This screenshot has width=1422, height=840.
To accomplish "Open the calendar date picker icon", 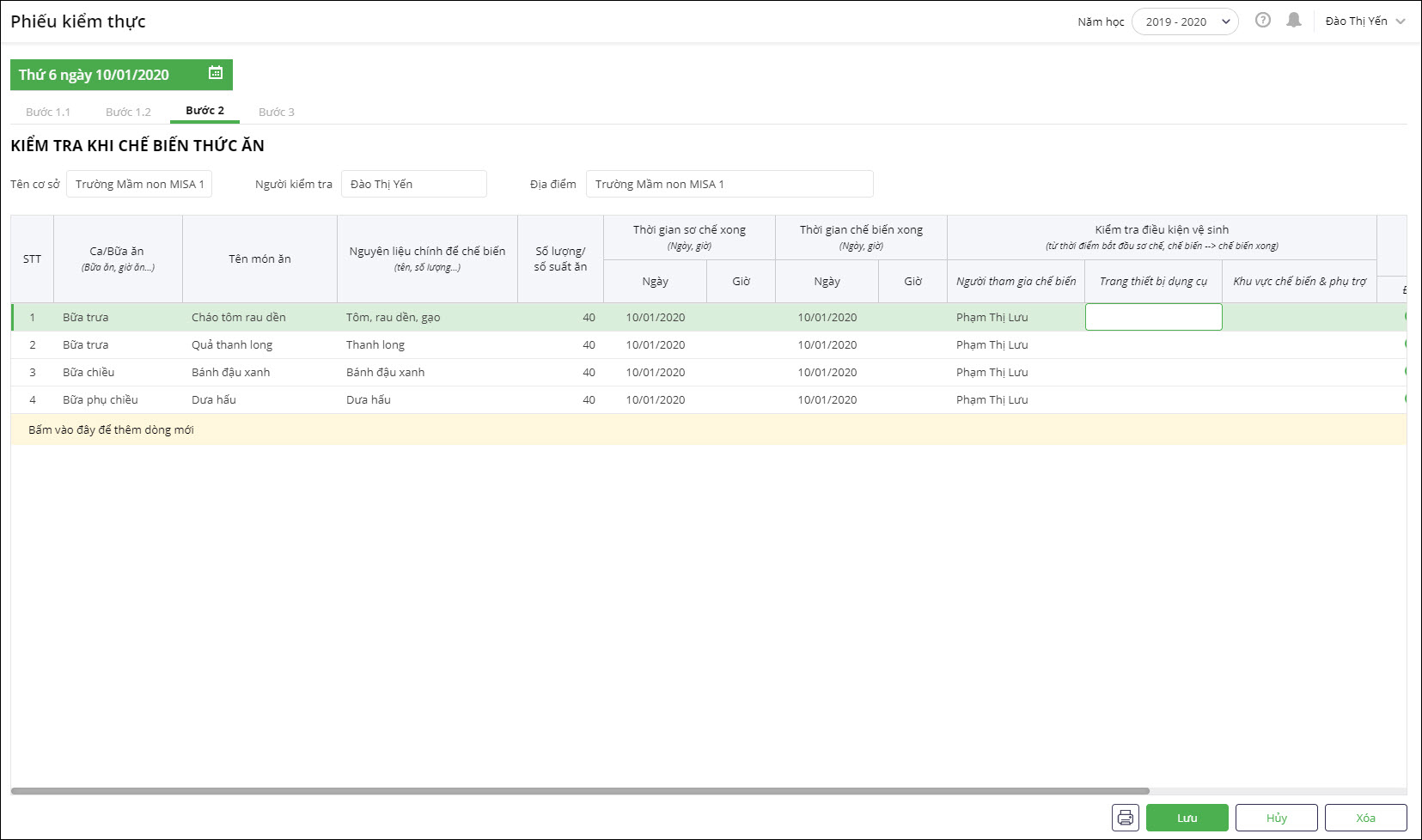I will (216, 74).
